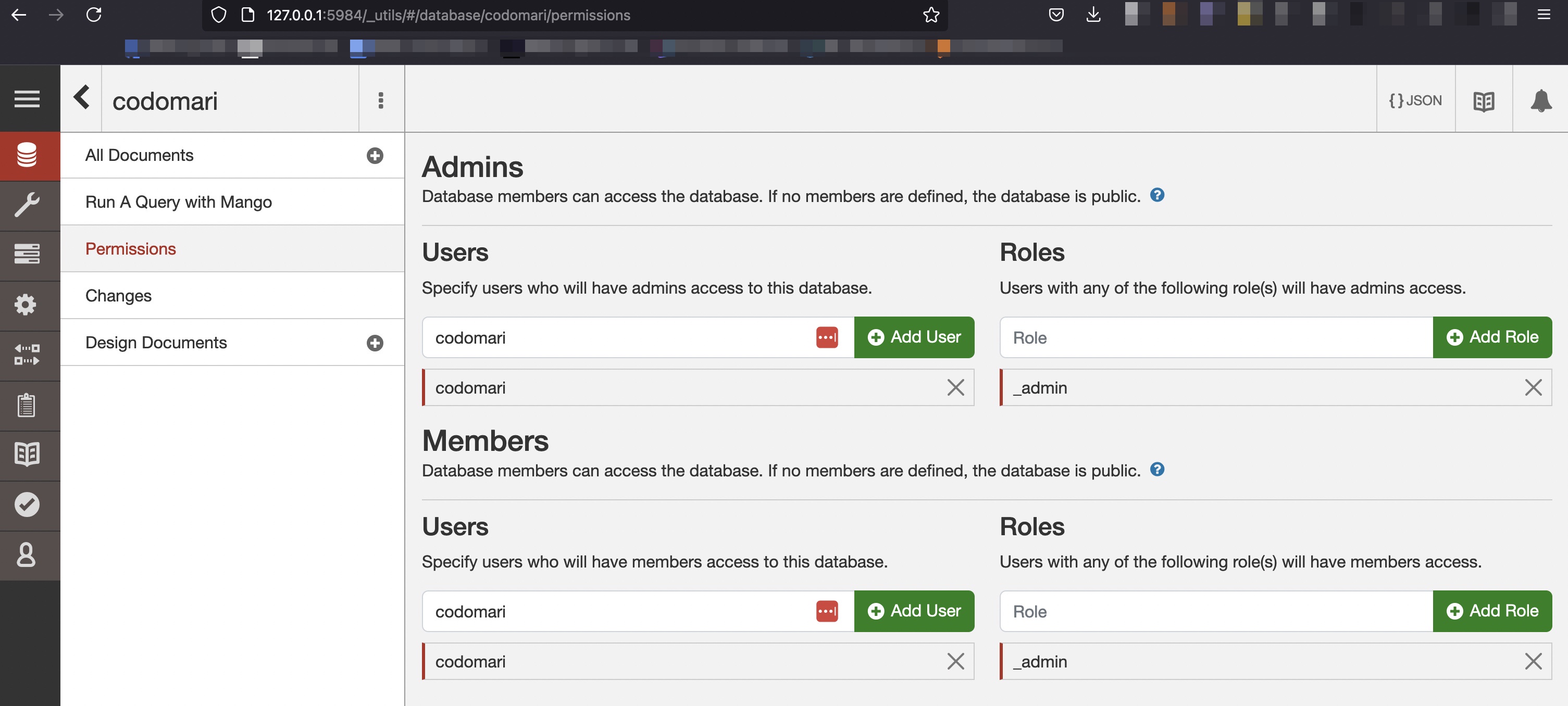
Task: Add a new document next to All Documents
Action: click(375, 155)
